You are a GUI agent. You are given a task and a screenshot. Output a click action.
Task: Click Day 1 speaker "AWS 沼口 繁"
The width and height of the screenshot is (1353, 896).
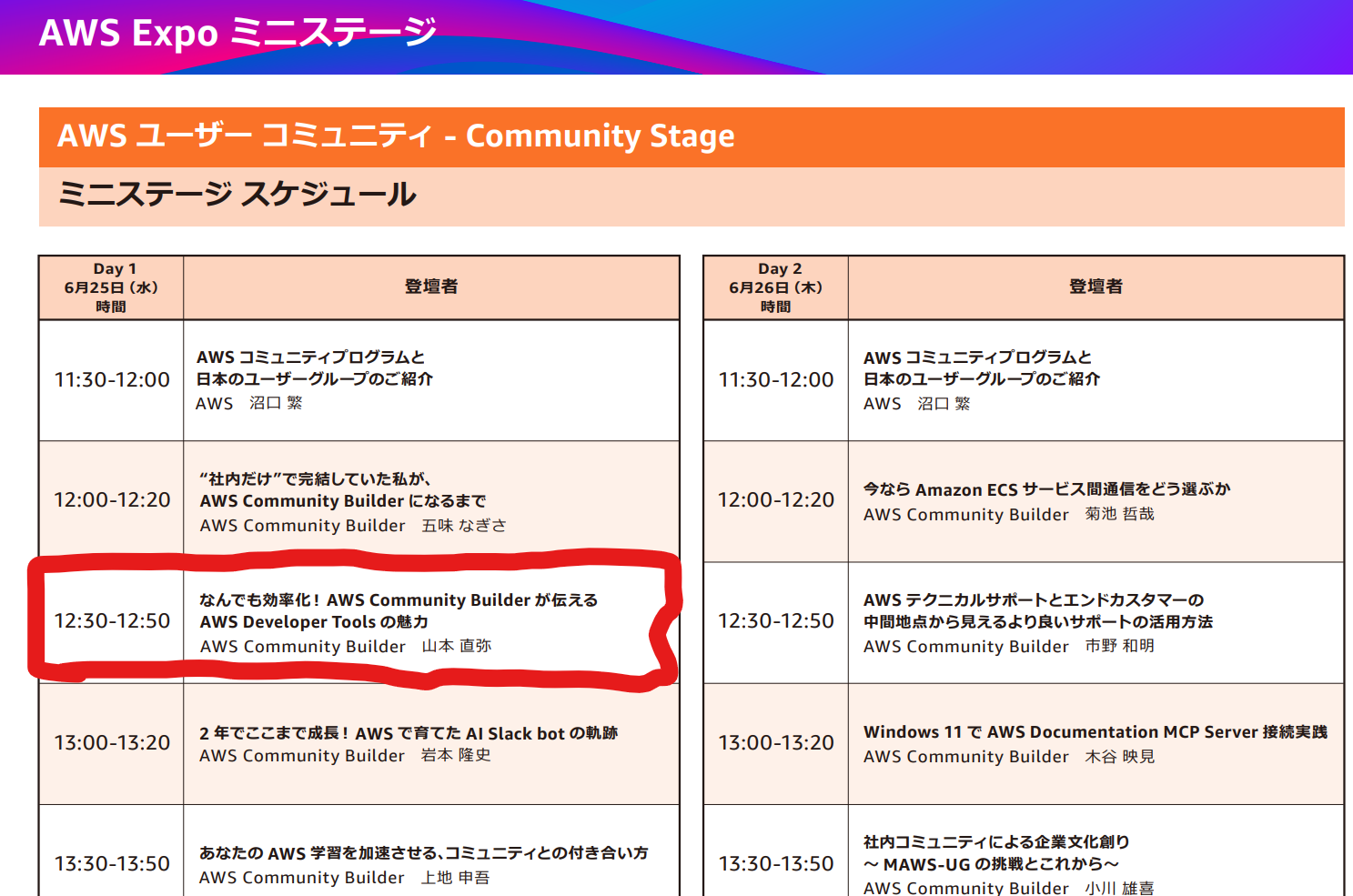tap(249, 403)
